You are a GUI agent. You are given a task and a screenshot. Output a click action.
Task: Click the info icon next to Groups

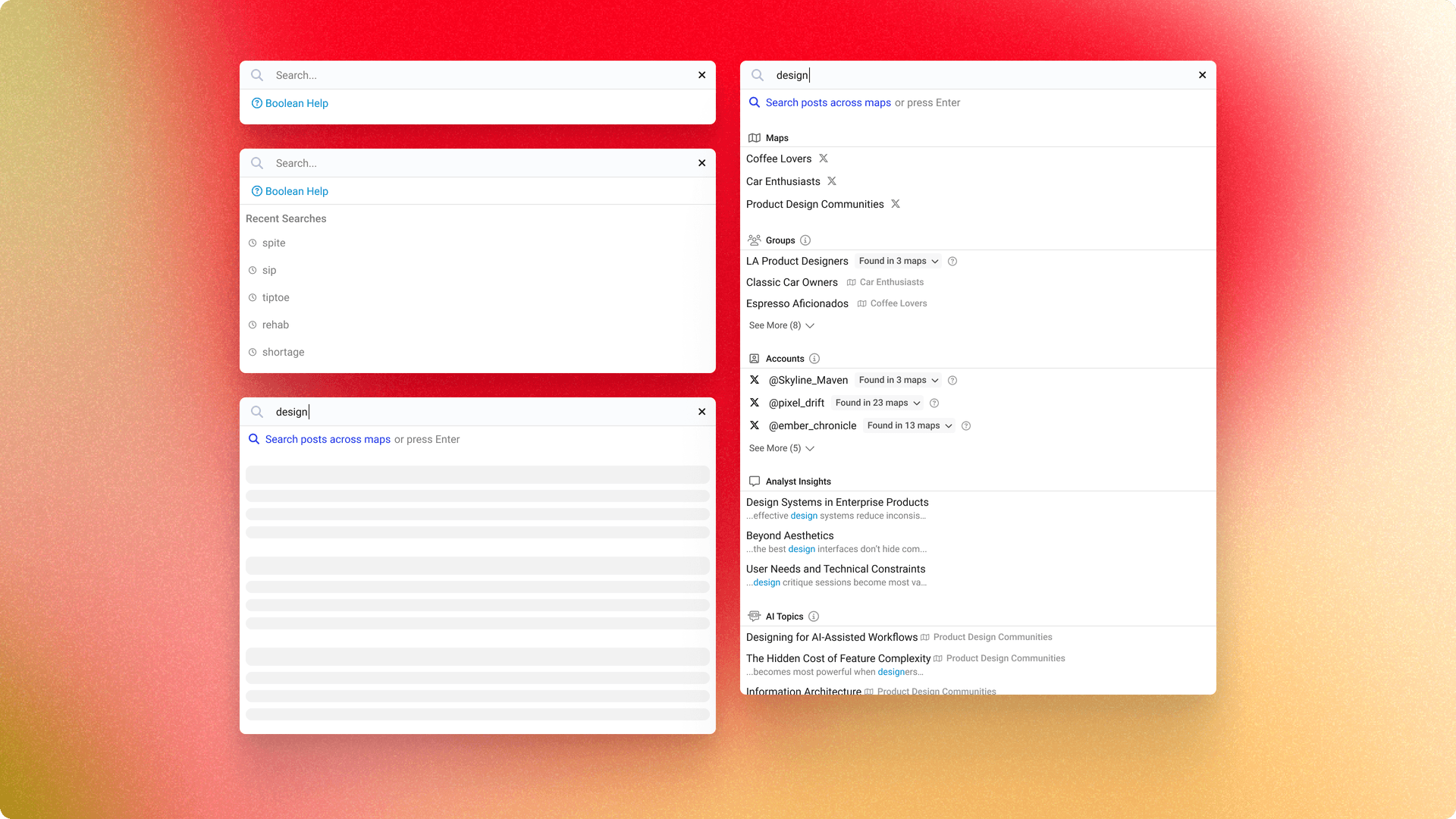805,240
